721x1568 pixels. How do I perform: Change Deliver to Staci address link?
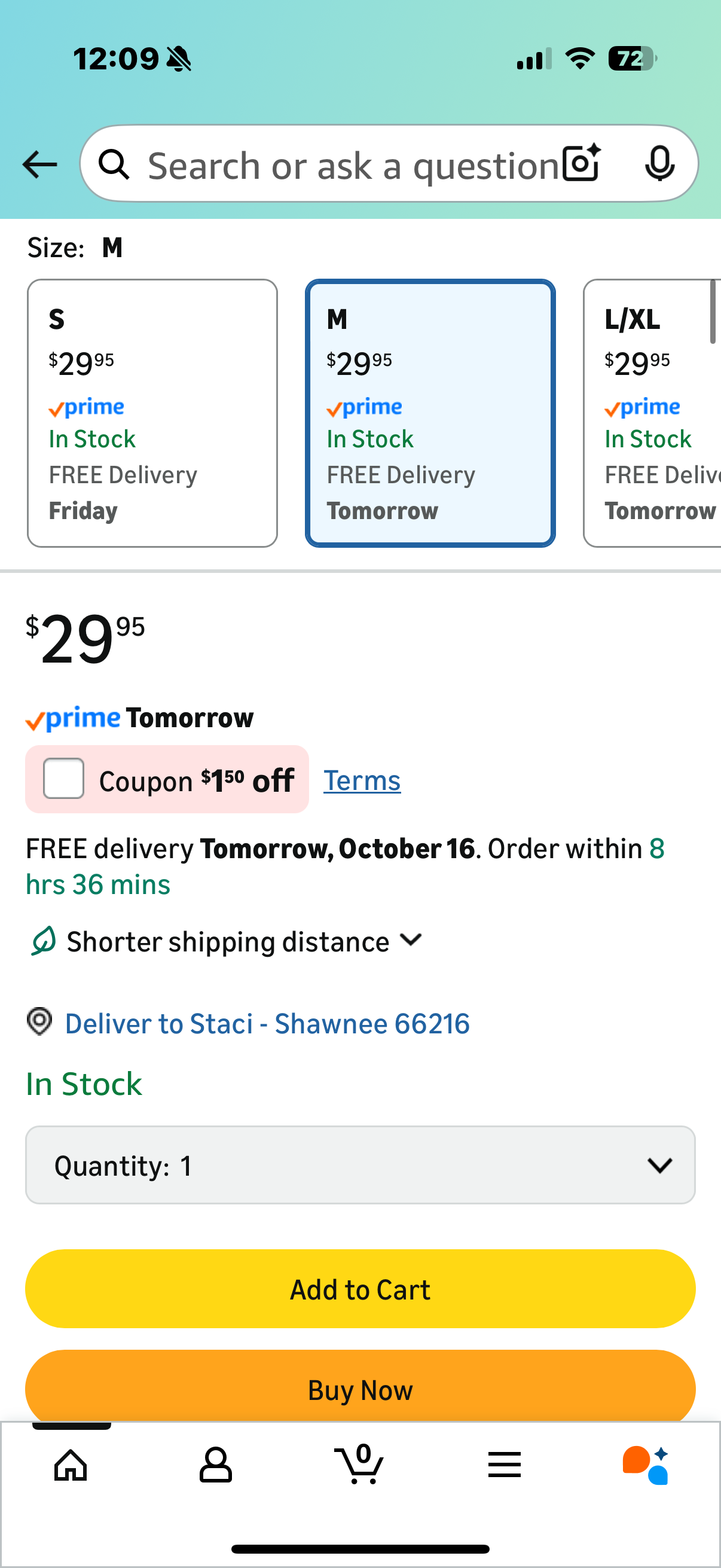[x=267, y=1024]
